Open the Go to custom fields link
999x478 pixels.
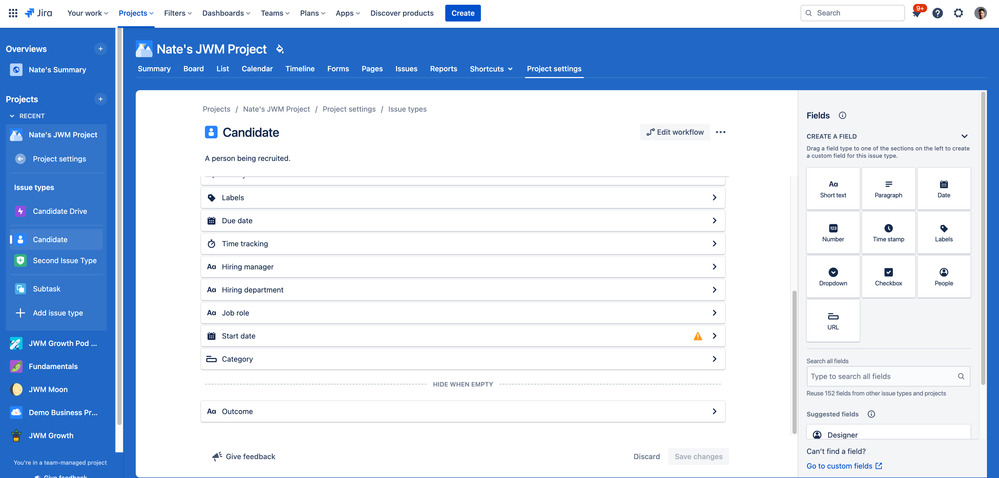pyautogui.click(x=844, y=466)
